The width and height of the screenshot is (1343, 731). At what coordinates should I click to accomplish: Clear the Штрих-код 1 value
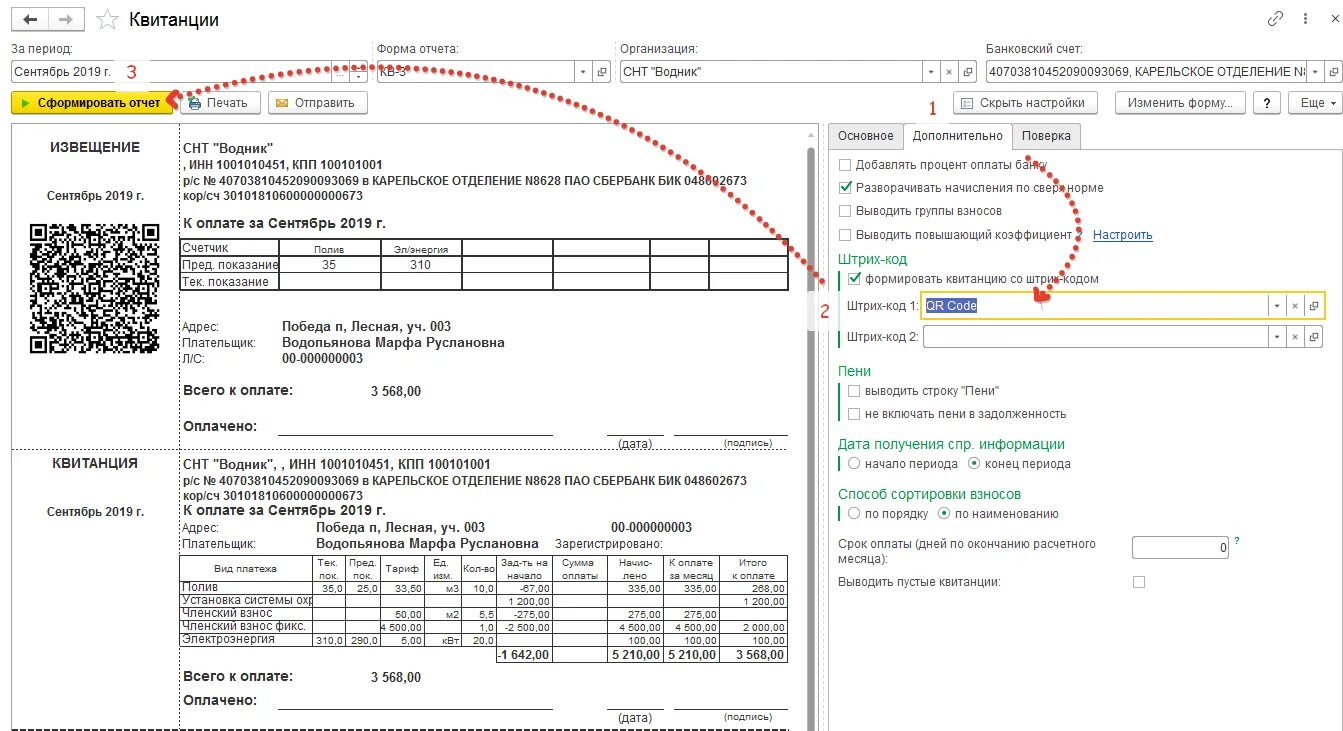[x=1295, y=306]
